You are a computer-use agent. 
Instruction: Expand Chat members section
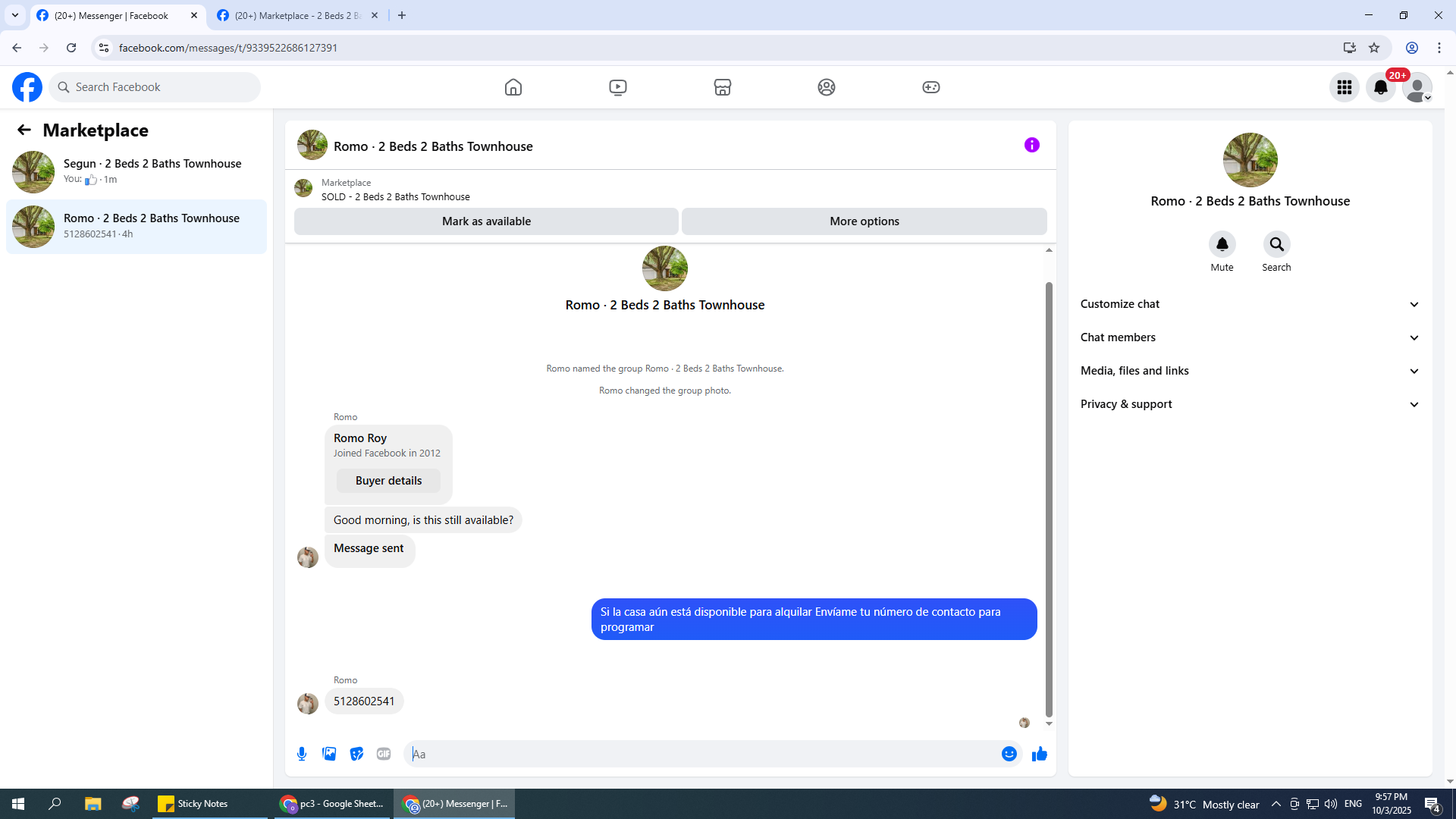click(1250, 337)
